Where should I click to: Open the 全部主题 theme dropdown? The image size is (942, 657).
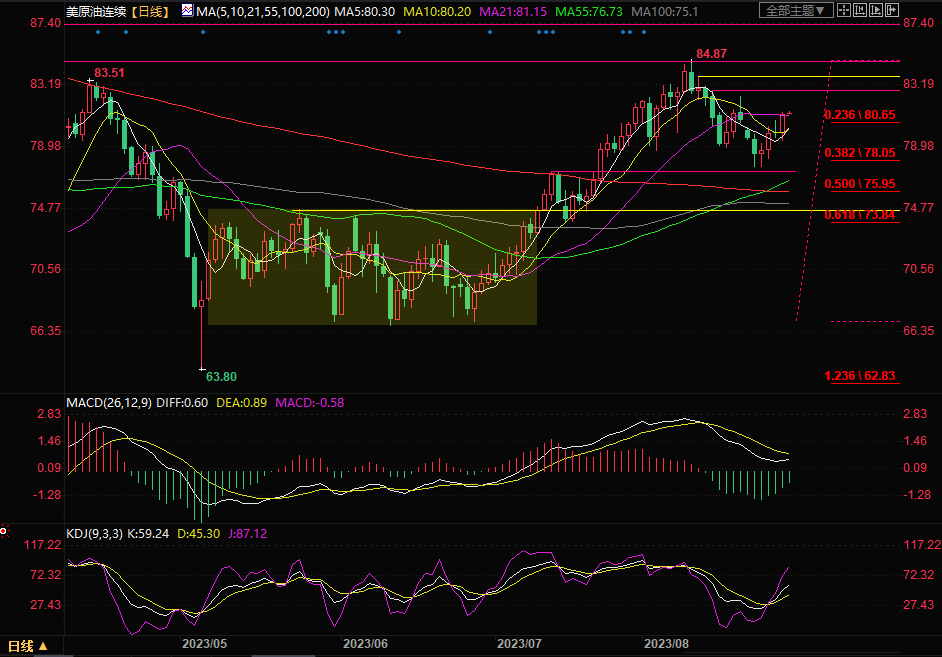pyautogui.click(x=795, y=11)
